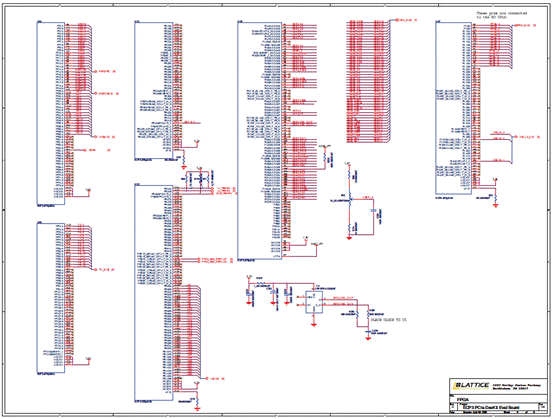
Task: Click ground symbol under bottom-center FPGA block
Action: [198, 408]
